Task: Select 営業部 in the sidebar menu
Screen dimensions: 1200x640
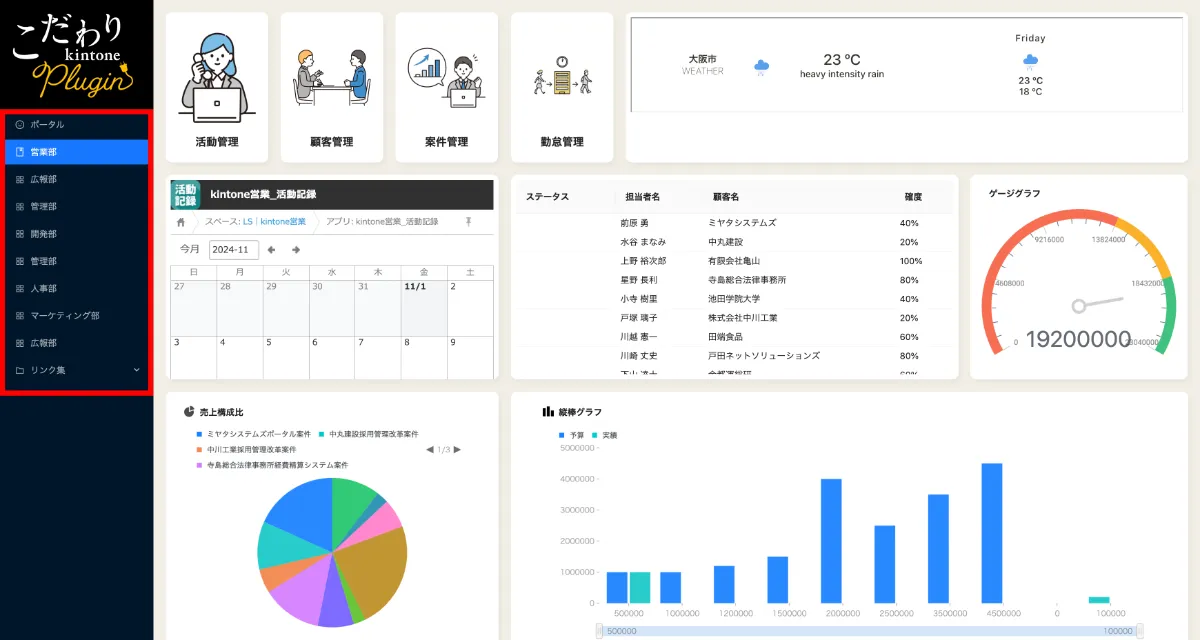Action: tap(77, 152)
